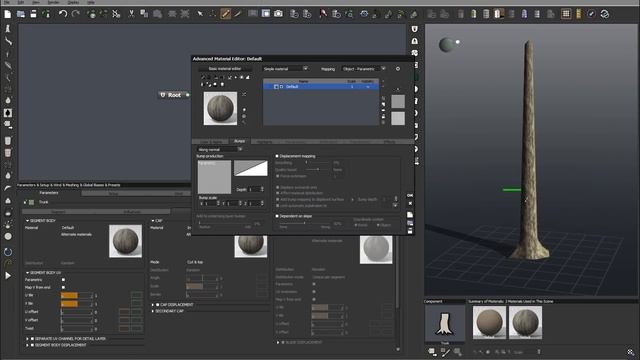Collapse the SEGMENT BODY UV section
The width and height of the screenshot is (640, 360).
(27, 273)
